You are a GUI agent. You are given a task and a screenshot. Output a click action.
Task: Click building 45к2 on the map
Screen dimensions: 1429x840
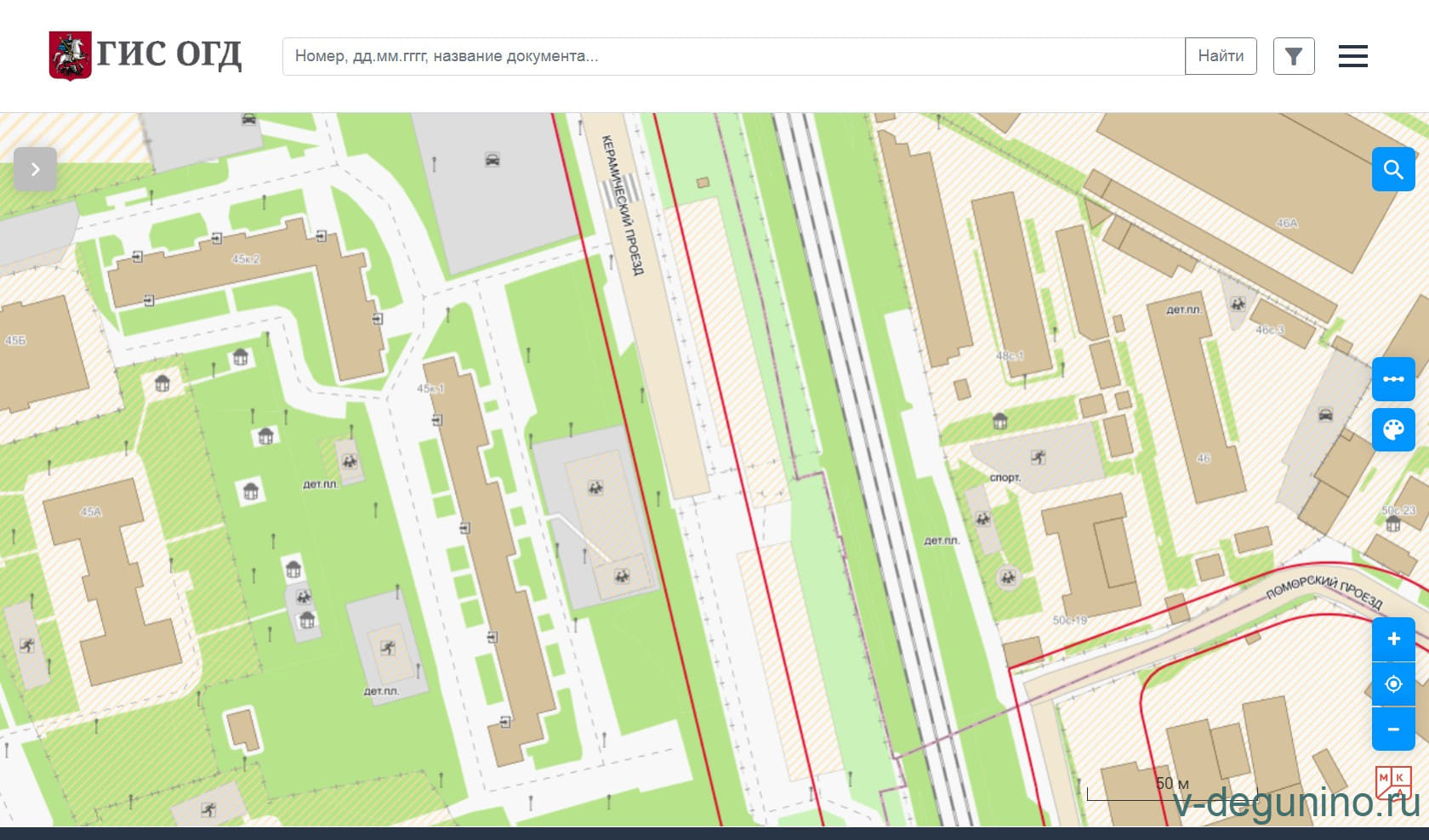tap(246, 259)
